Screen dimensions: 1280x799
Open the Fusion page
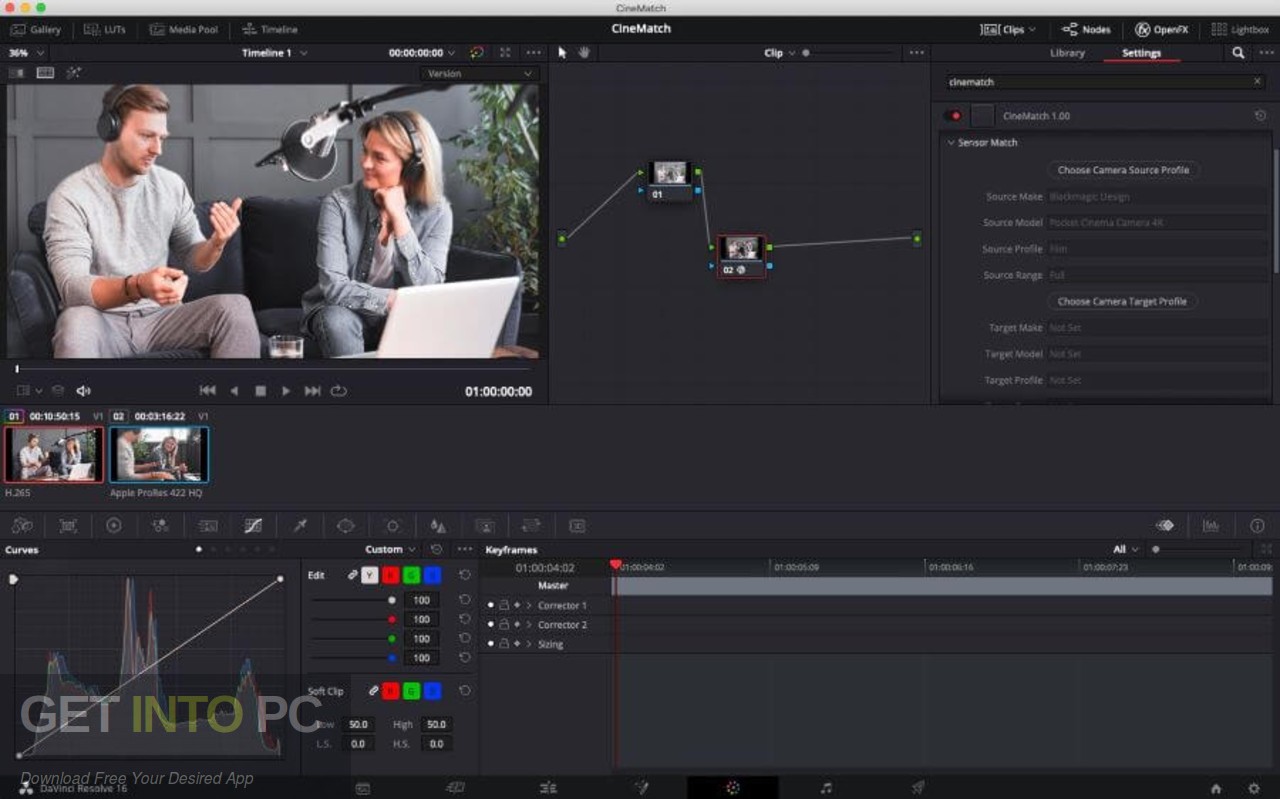coord(641,788)
